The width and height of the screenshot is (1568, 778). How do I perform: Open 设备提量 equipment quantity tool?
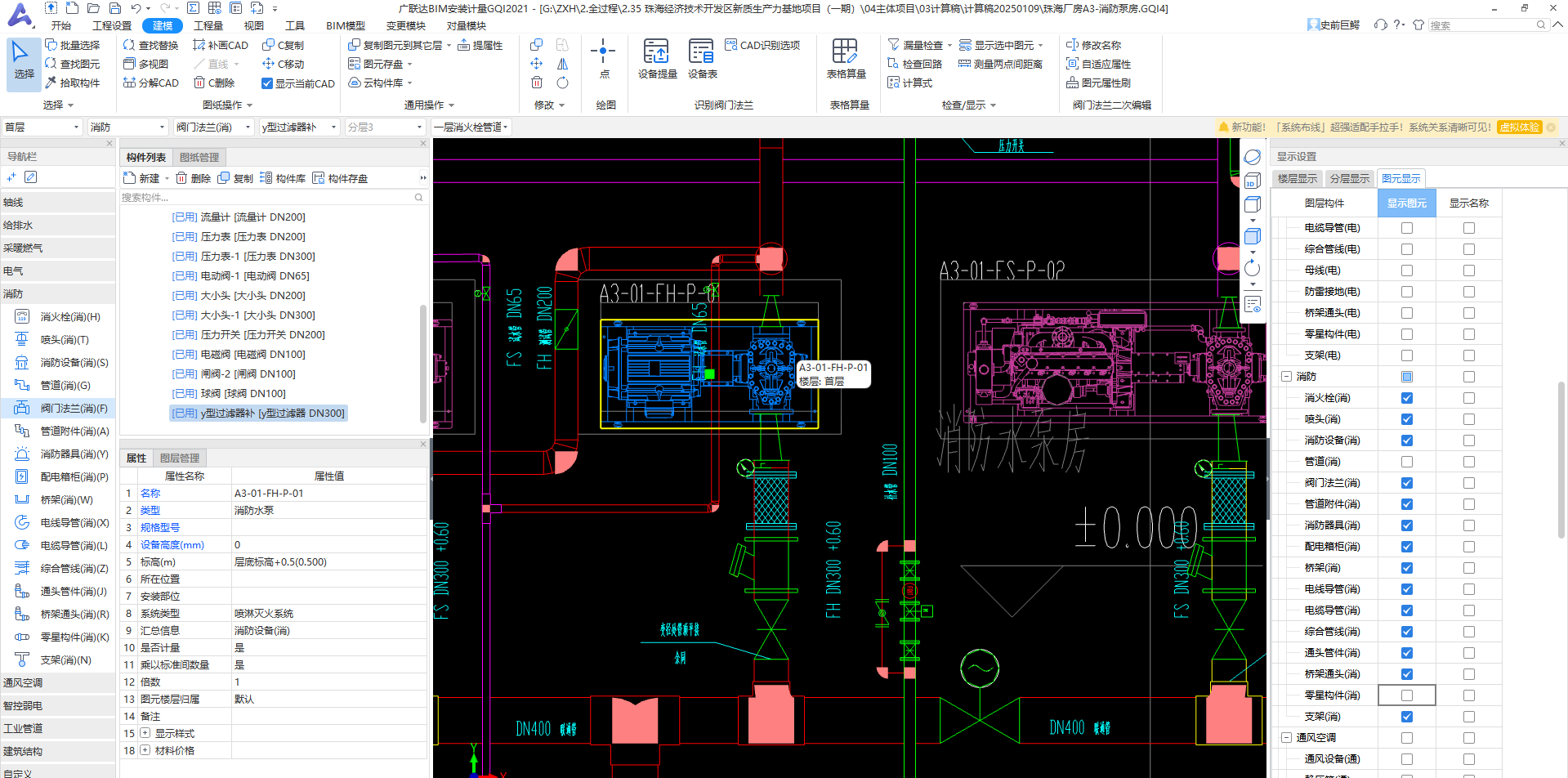pos(658,59)
